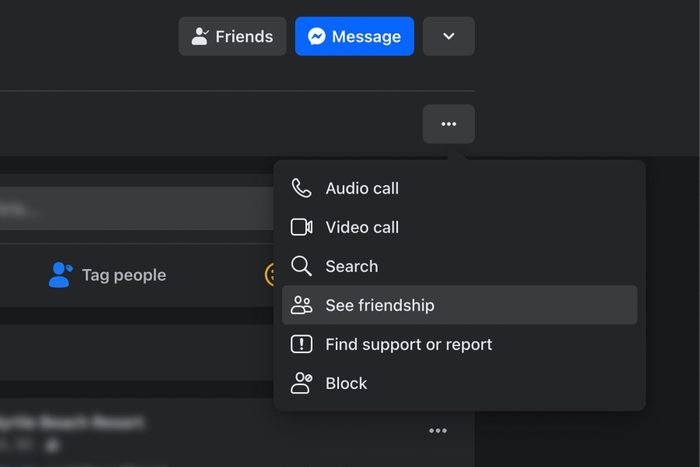Toggle the profile three-dots menu button
This screenshot has width=700, height=467.
pyautogui.click(x=448, y=124)
